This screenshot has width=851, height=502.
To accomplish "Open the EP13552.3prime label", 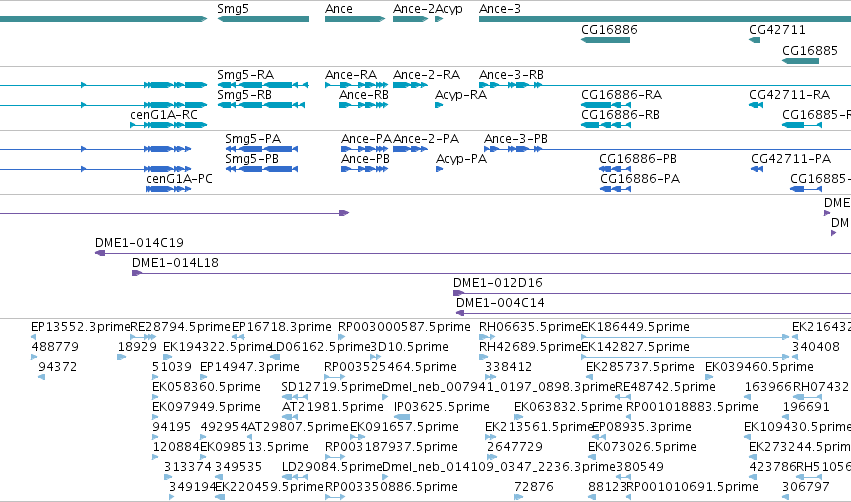I will (x=81, y=327).
